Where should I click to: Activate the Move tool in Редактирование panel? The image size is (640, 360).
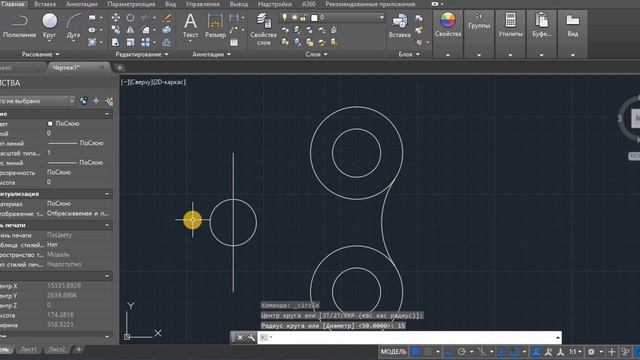coord(116,18)
